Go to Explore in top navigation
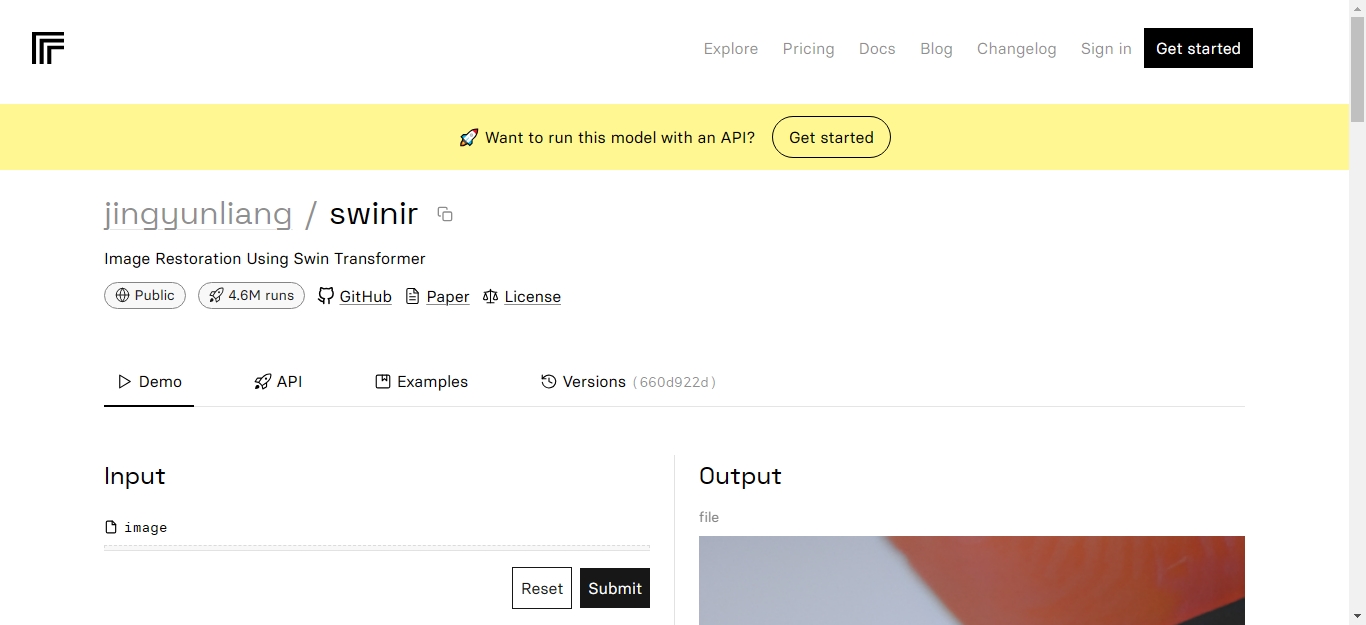 pos(731,48)
